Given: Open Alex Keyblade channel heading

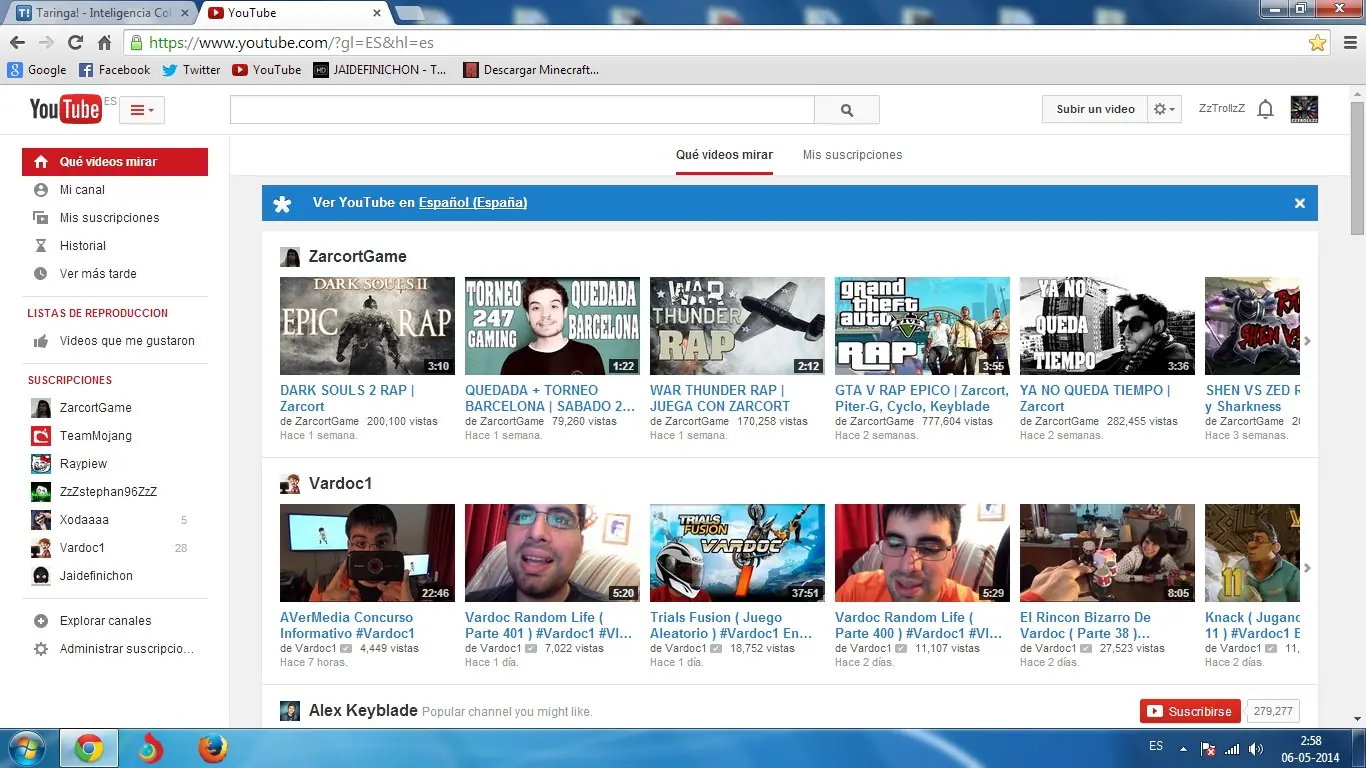Looking at the screenshot, I should click(363, 711).
